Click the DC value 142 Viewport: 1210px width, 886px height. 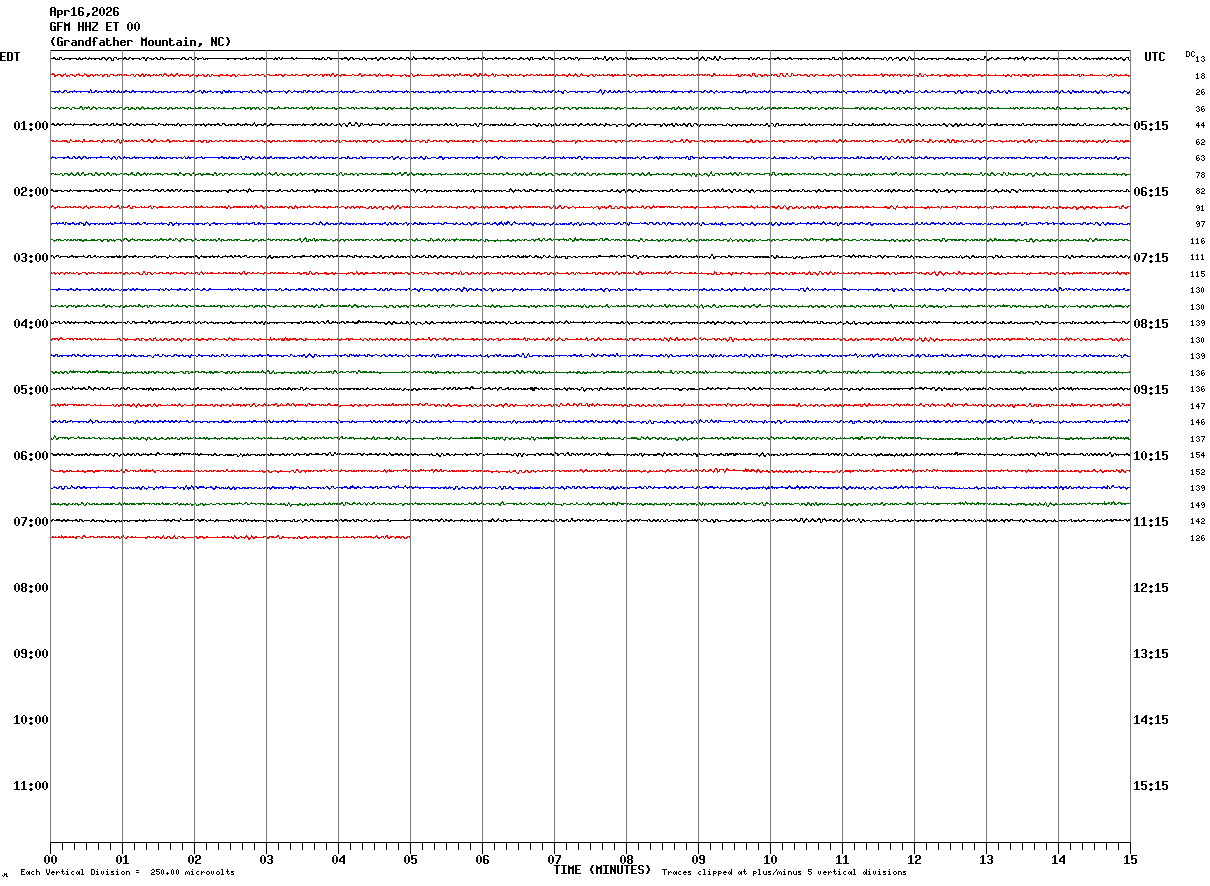1198,521
